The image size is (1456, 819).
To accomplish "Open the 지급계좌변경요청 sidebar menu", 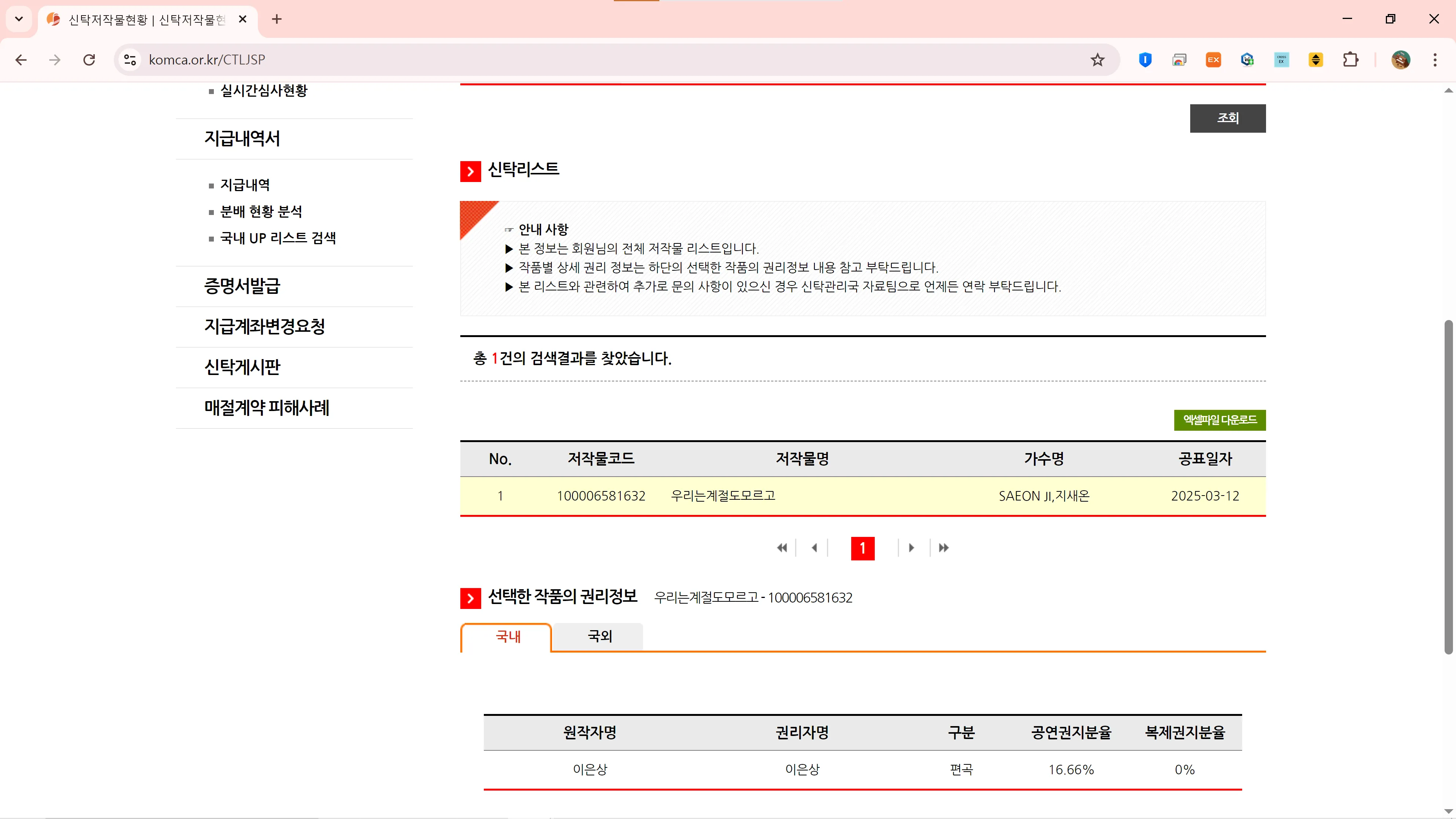I will [x=265, y=327].
